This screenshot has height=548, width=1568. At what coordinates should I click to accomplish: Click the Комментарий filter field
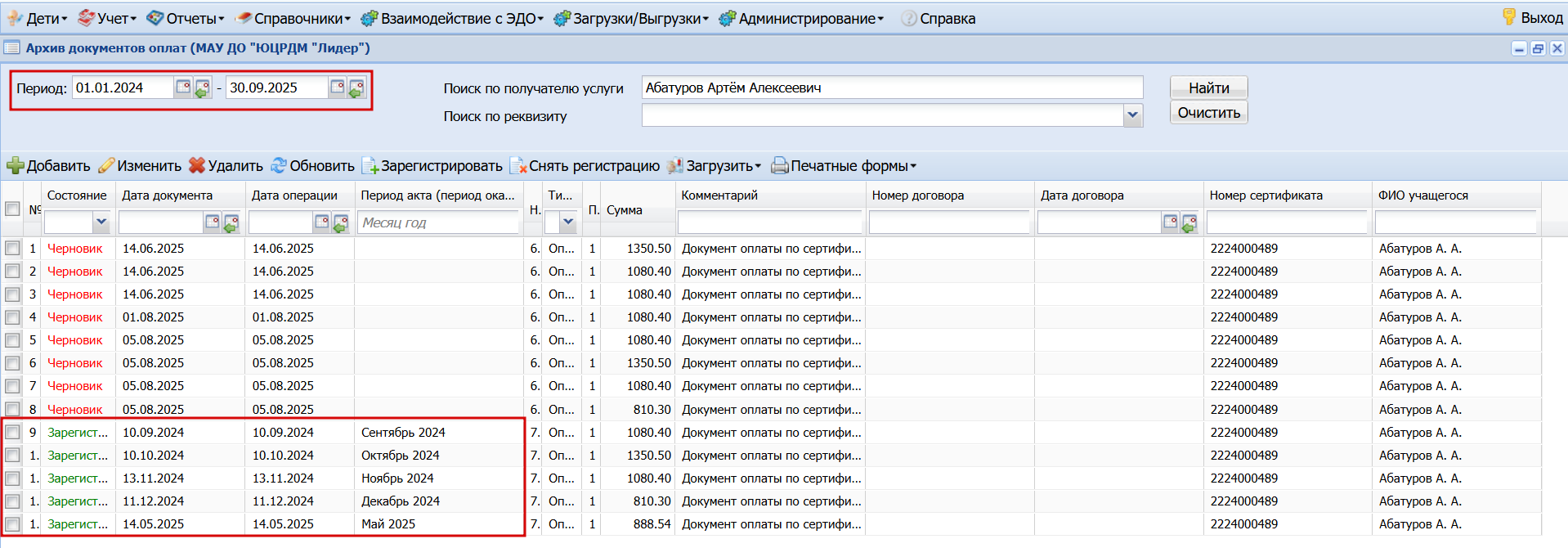pos(769,222)
